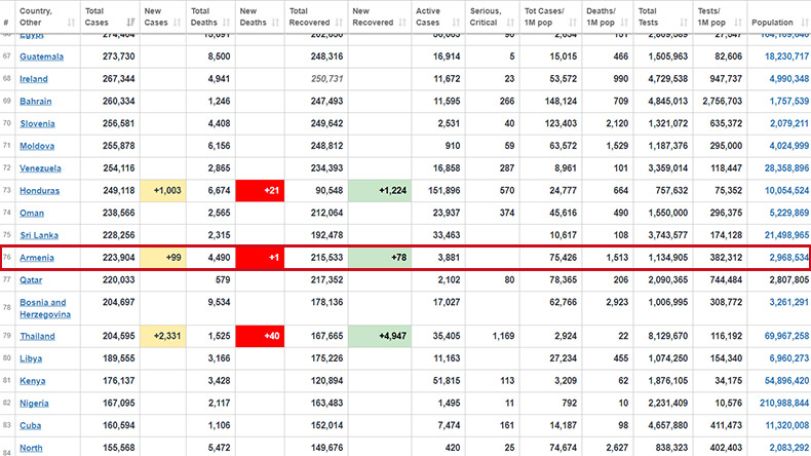
Task: Open Guatemala population link 18,230,717
Action: (787, 56)
